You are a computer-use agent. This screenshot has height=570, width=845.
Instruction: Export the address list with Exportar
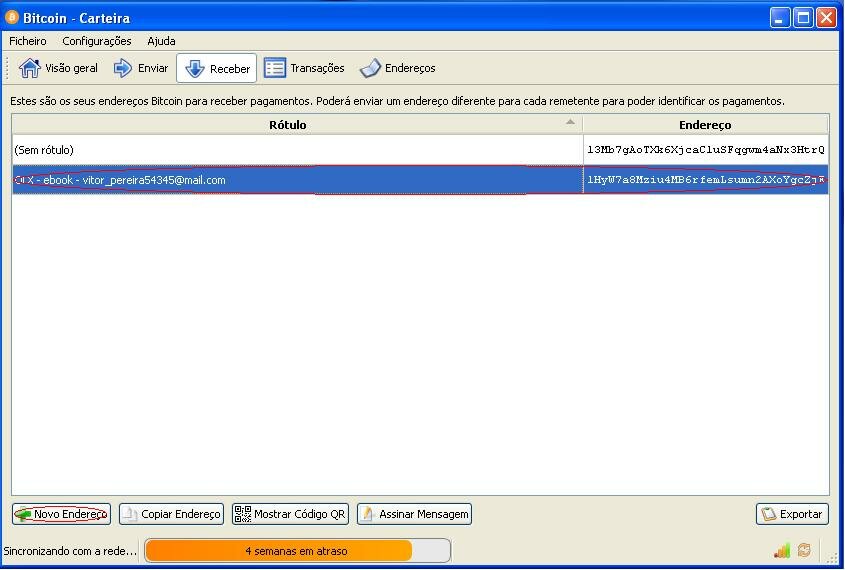point(792,514)
